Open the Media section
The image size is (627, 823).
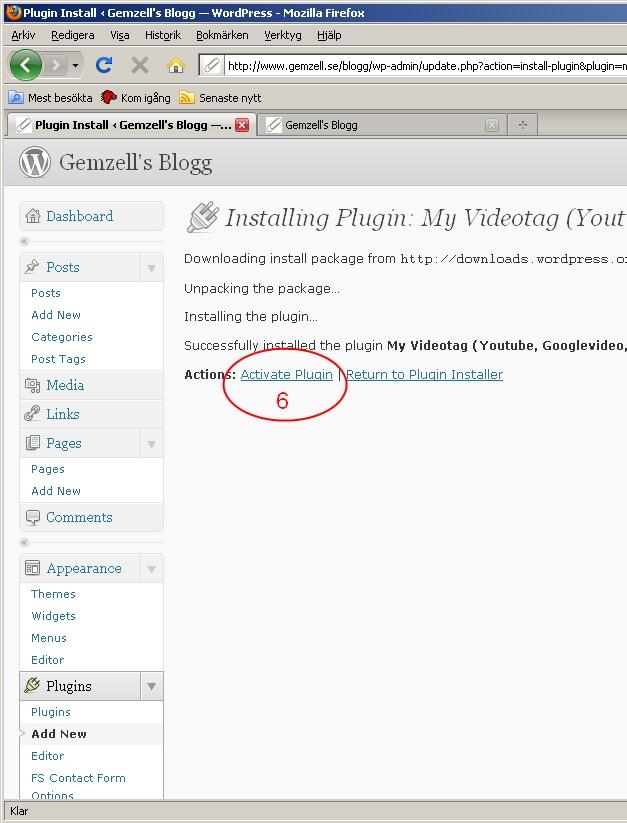tap(65, 385)
